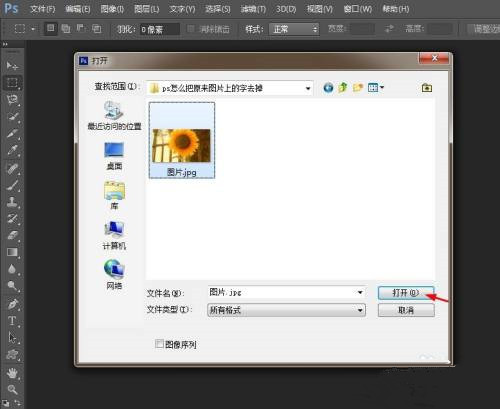Open the tool preset picker arrow
Viewport: 500px width, 409px height.
[33, 29]
